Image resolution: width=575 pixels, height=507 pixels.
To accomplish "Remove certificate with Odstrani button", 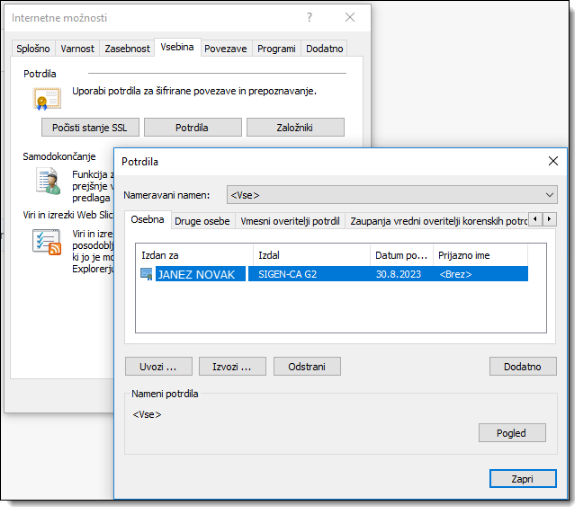I will 307,367.
